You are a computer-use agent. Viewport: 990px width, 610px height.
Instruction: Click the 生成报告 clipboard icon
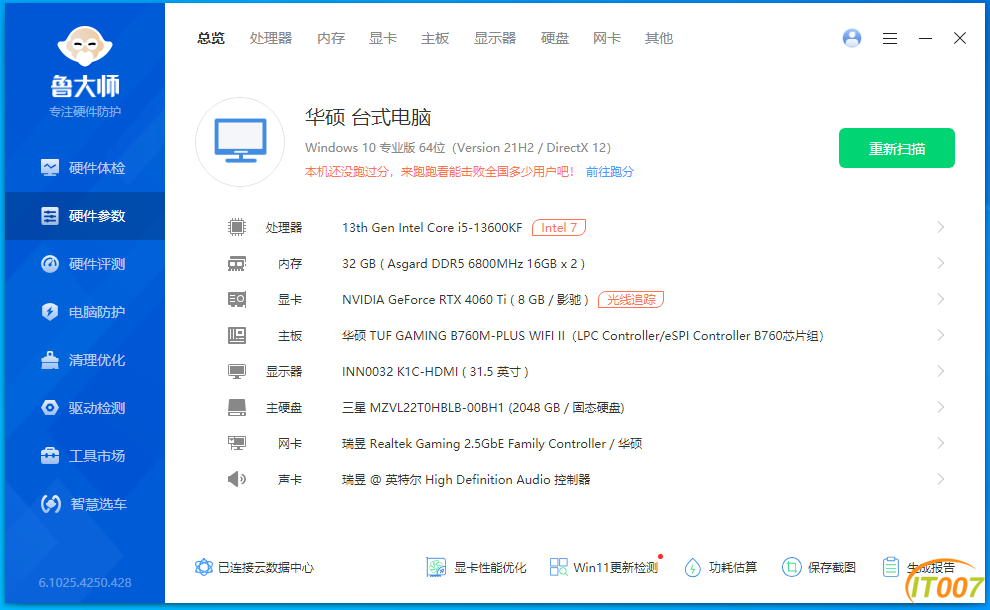(x=890, y=567)
